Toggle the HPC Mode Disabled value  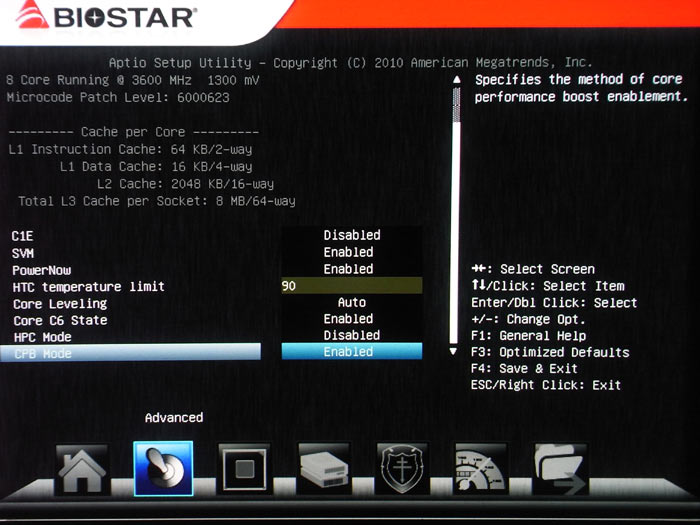[x=352, y=335]
